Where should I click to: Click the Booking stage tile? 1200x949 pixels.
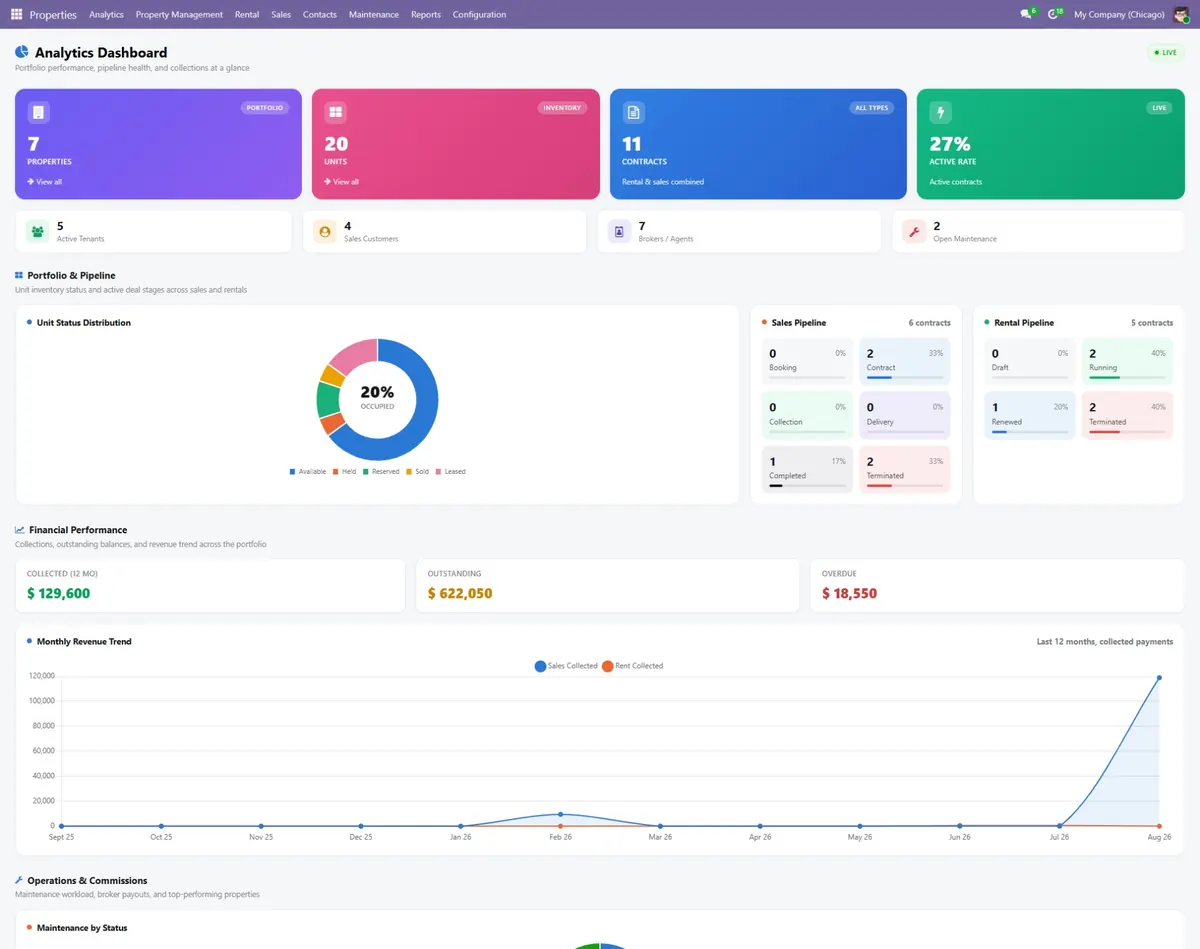pos(807,361)
